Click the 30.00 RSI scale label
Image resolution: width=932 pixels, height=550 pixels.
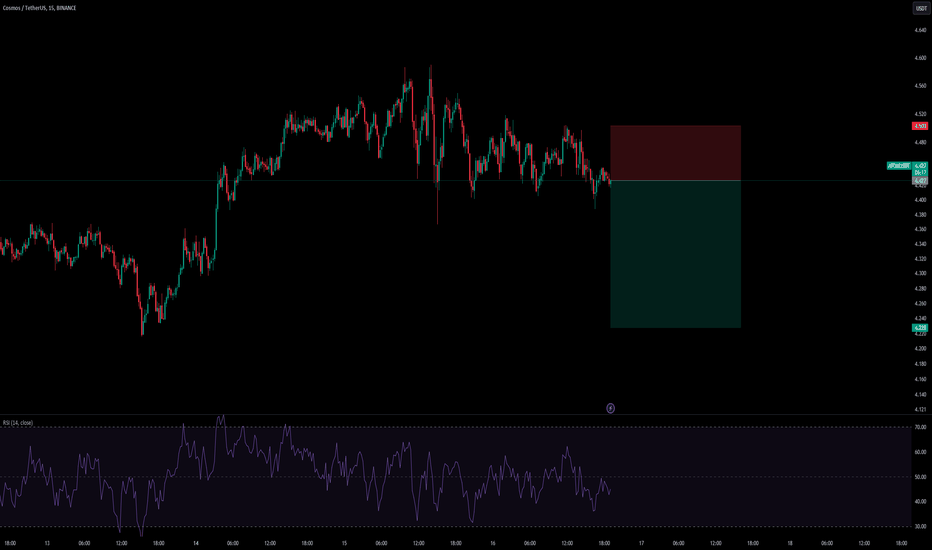coord(920,526)
